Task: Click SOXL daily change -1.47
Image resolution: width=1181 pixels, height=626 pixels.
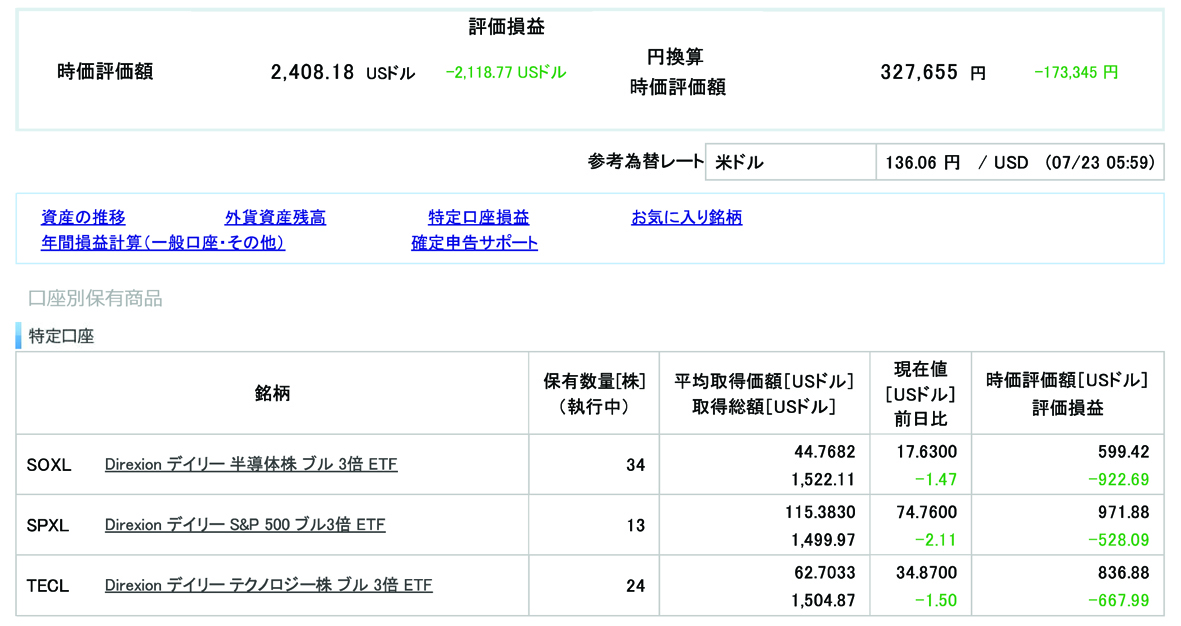Action: [935, 479]
